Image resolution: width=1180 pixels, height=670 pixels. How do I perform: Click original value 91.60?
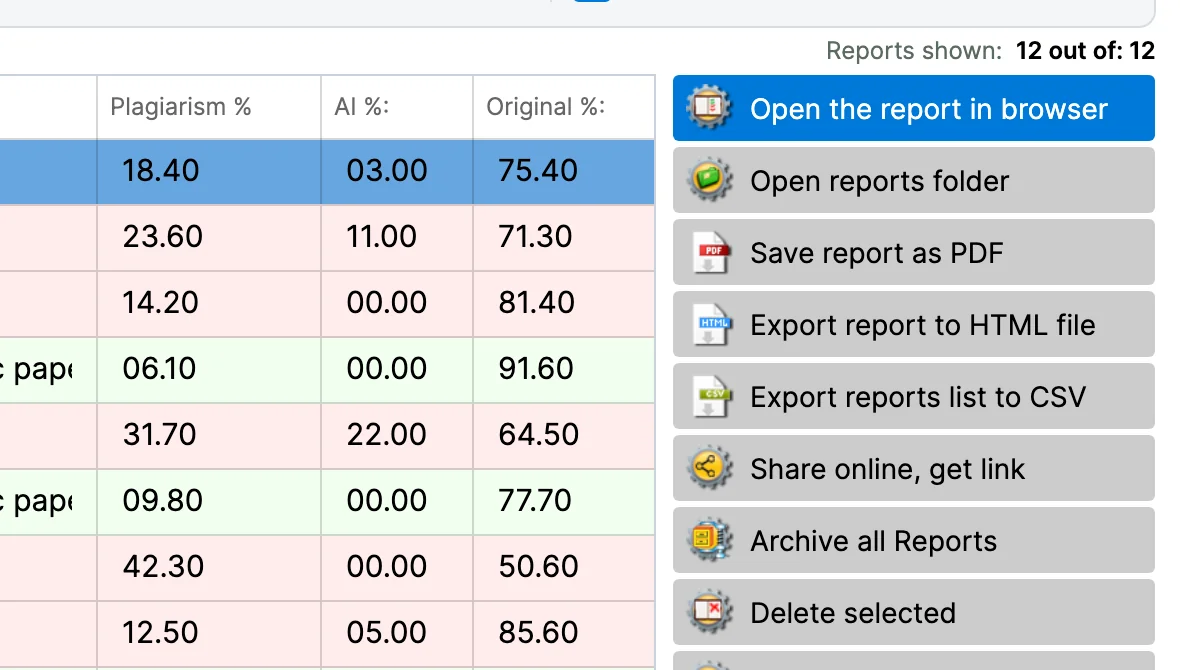click(536, 369)
